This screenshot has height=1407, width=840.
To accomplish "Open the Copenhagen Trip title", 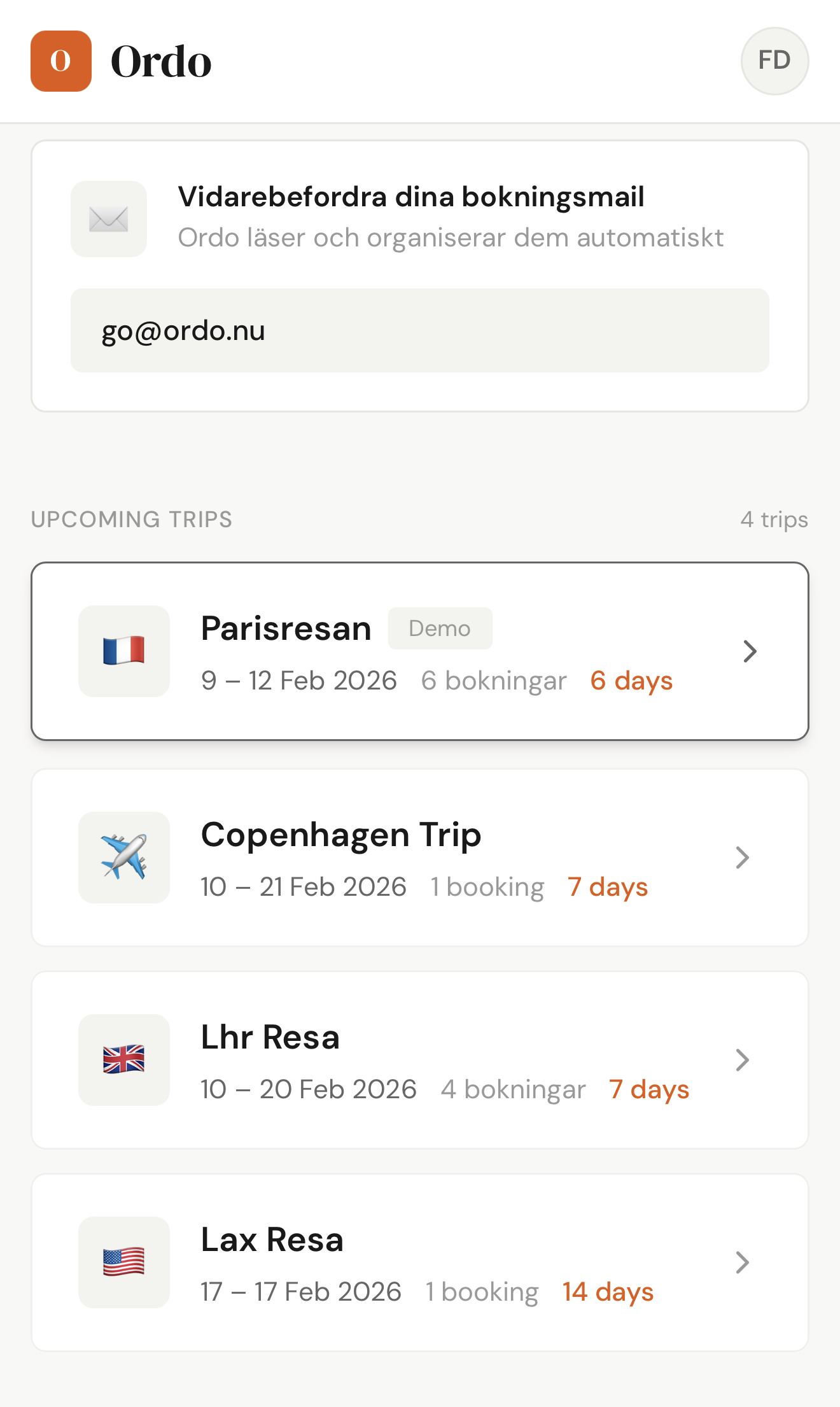I will coord(341,835).
